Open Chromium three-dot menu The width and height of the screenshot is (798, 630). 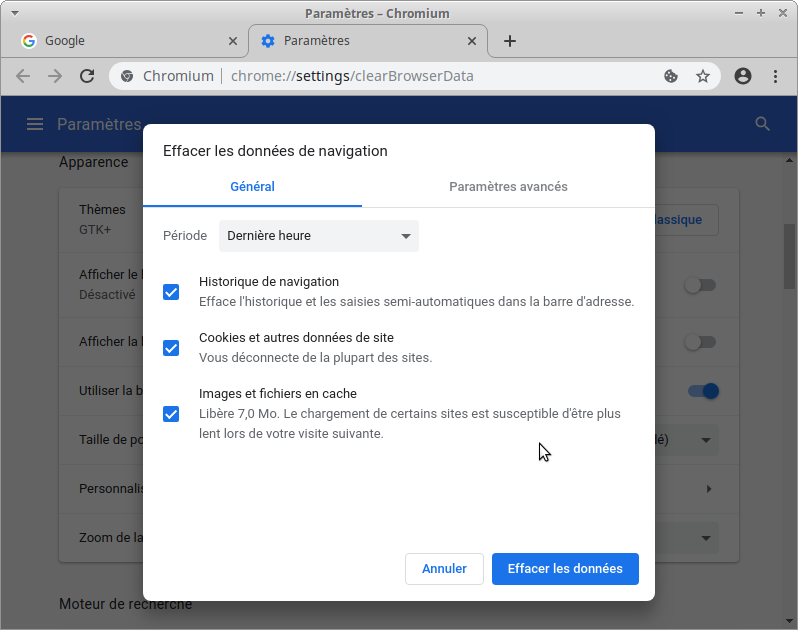tap(775, 76)
